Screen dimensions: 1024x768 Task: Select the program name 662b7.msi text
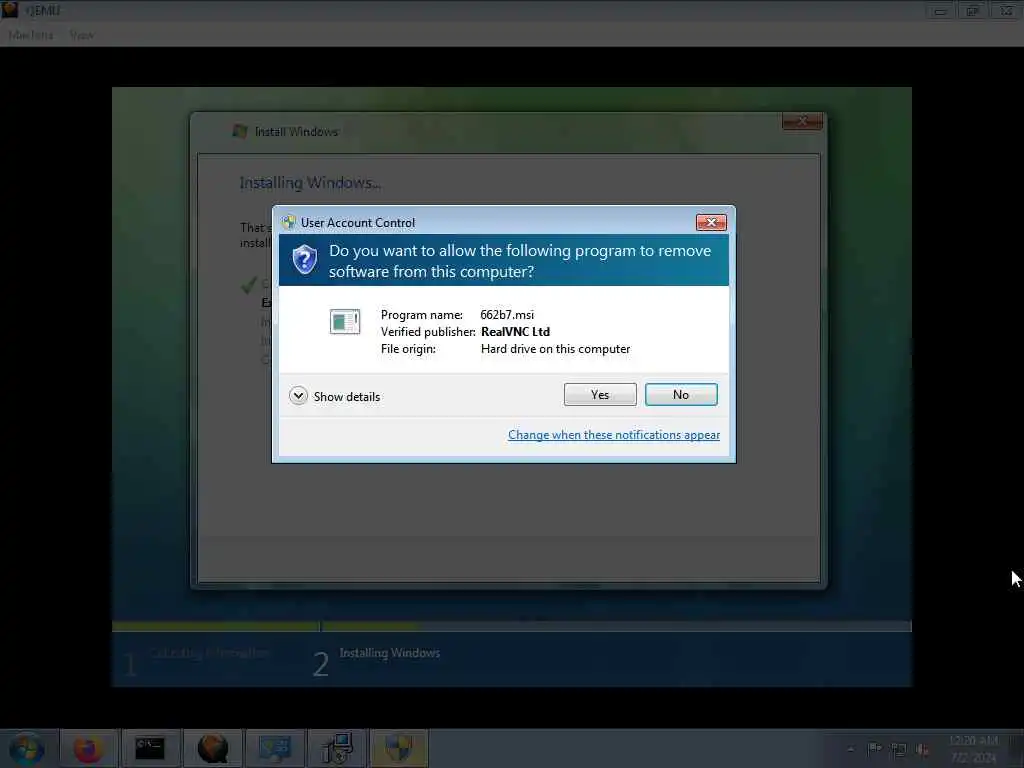tap(507, 315)
